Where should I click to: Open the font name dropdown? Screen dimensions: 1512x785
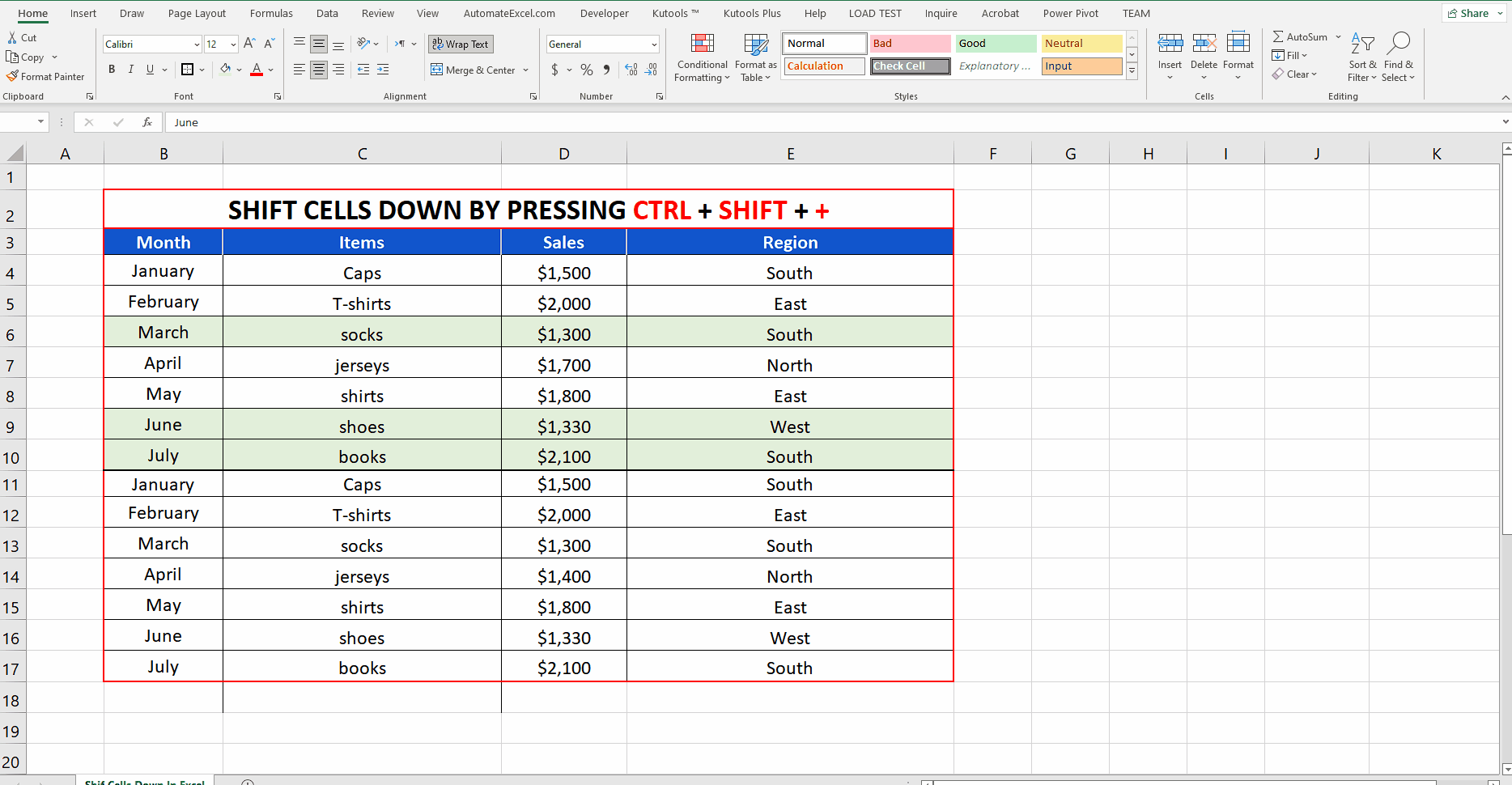pyautogui.click(x=196, y=44)
